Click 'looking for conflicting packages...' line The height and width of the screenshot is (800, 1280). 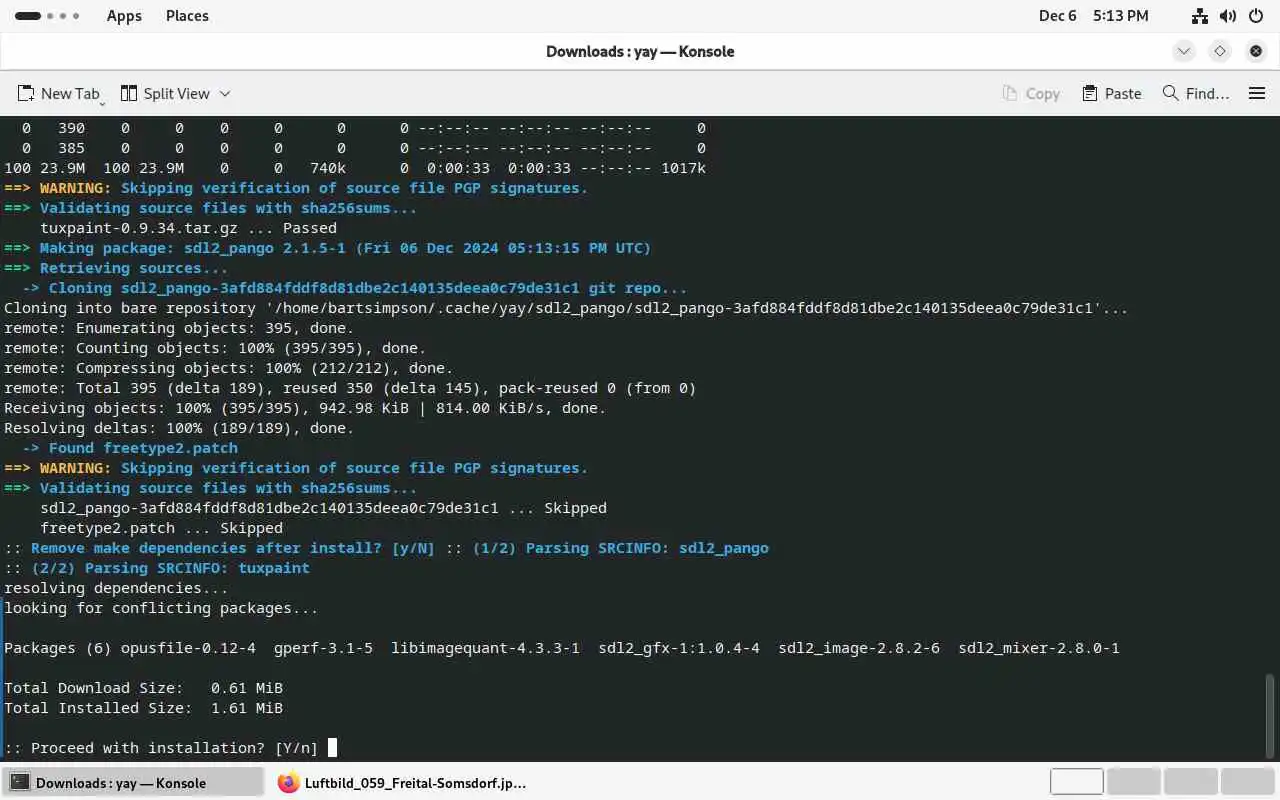(161, 608)
